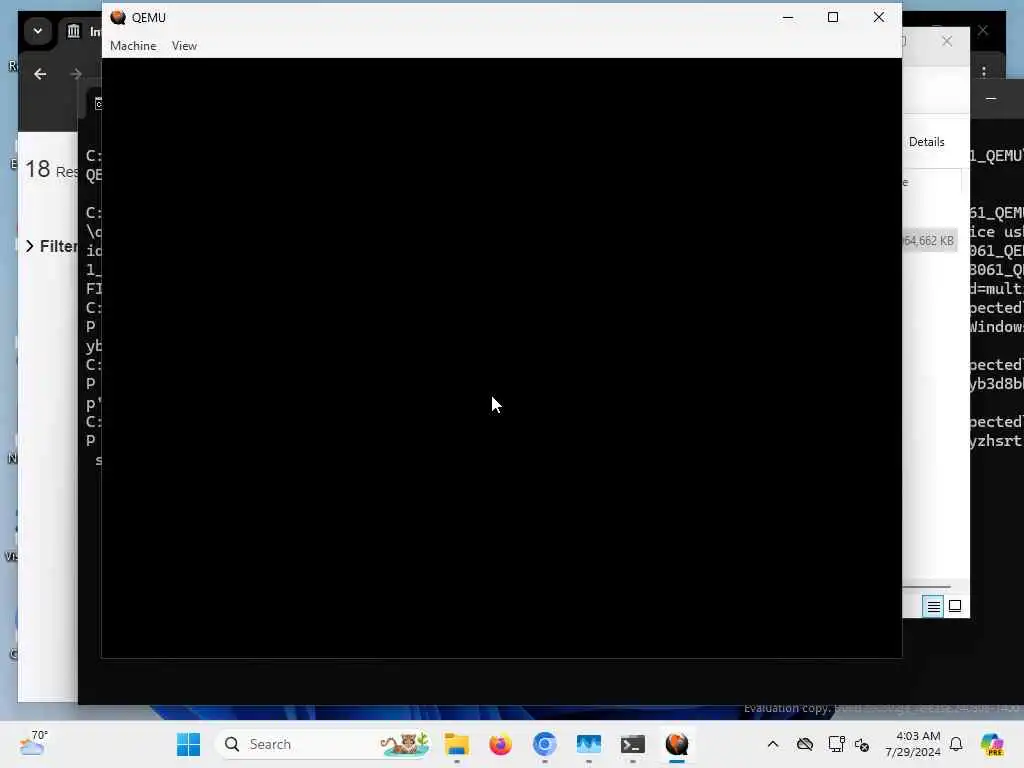Click the muted volume tray icon
1024x768 pixels.
[862, 744]
